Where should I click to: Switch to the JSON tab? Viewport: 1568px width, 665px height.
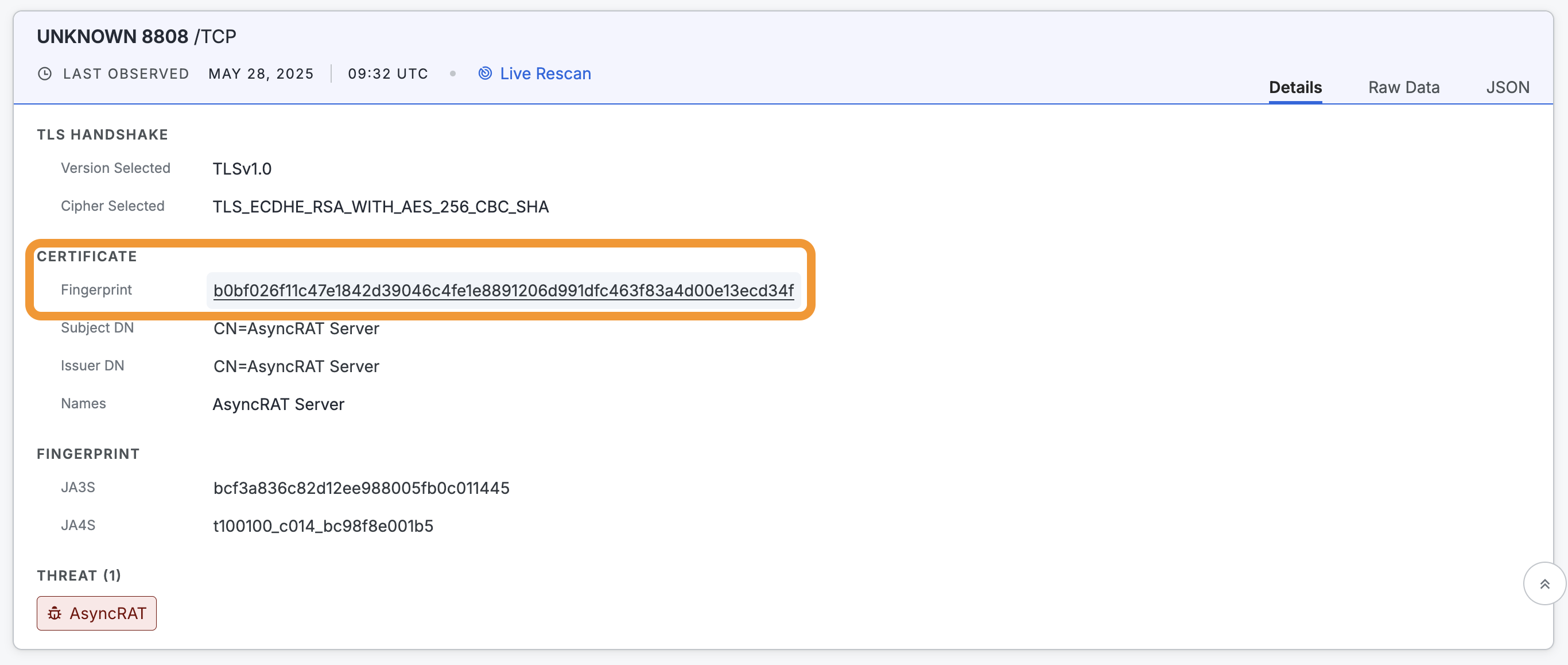[x=1507, y=88]
